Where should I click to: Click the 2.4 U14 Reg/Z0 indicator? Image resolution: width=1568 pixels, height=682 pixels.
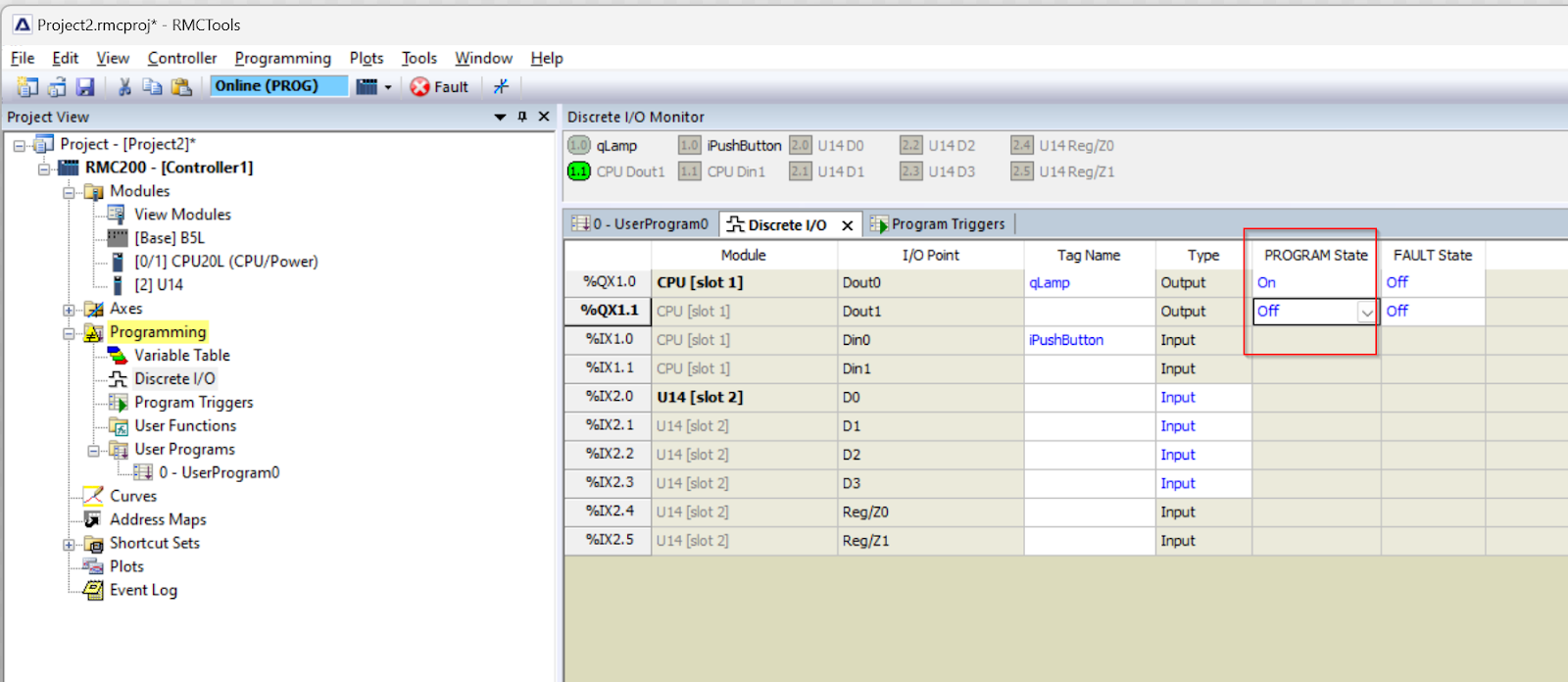[1022, 145]
